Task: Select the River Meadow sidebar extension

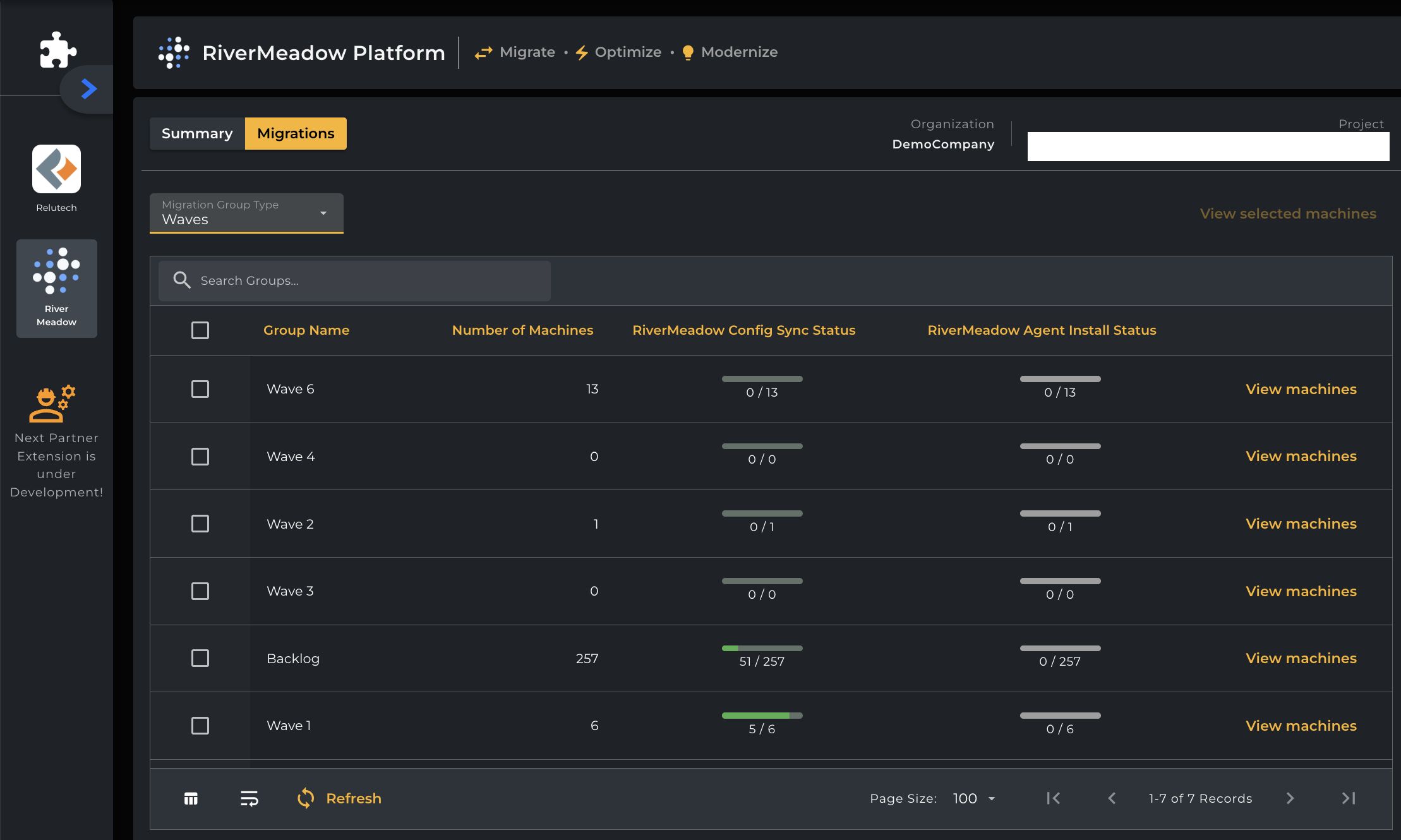Action: pos(57,288)
